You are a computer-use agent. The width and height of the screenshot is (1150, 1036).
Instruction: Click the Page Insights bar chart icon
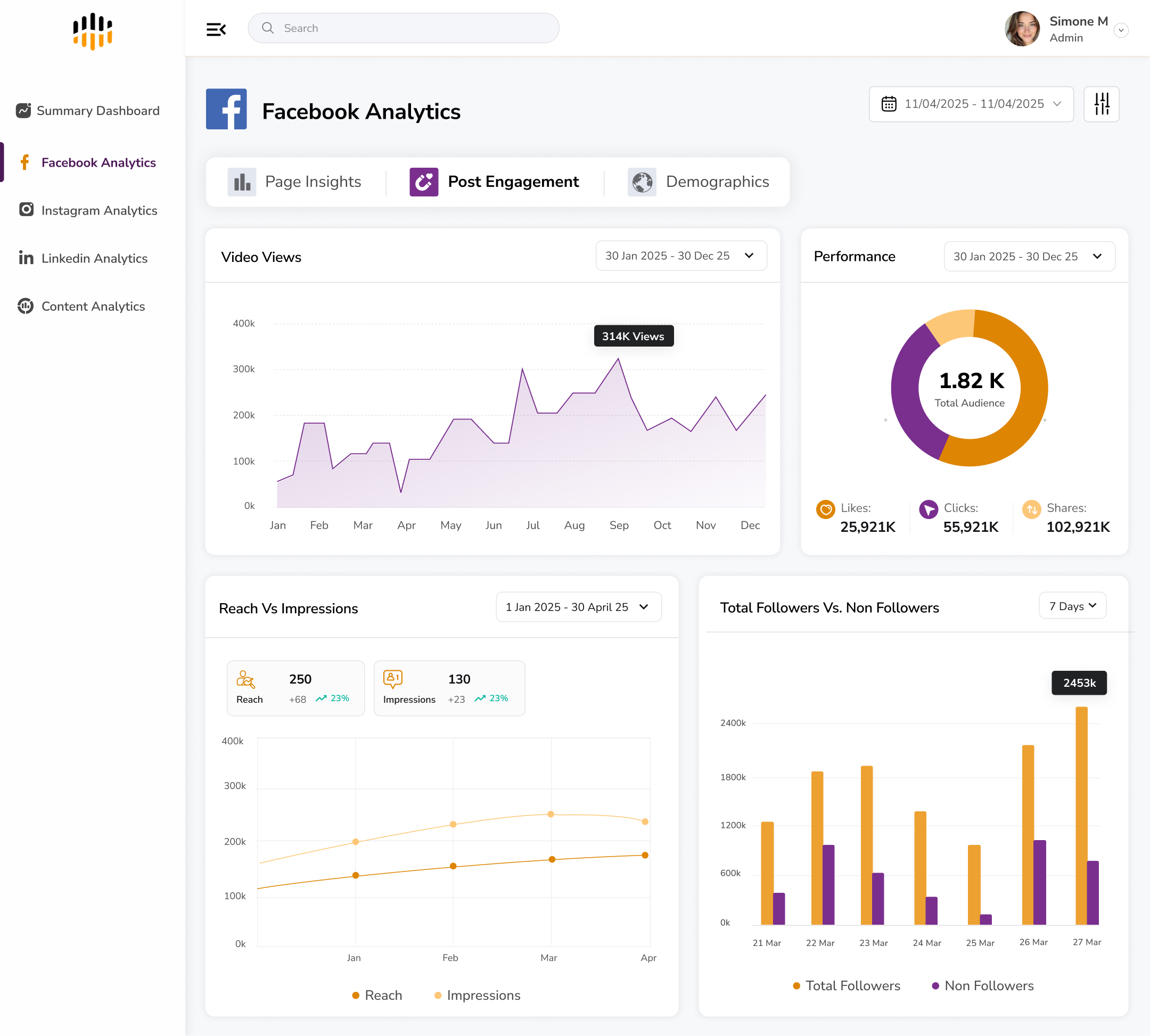[242, 182]
